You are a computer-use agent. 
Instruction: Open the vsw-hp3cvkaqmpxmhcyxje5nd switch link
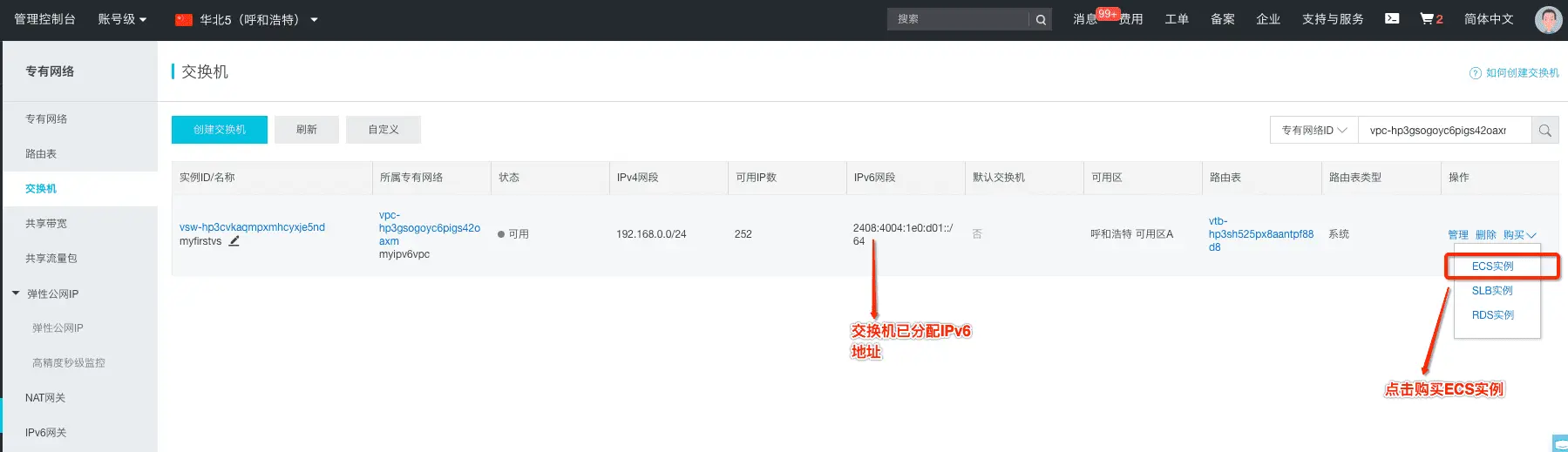[252, 227]
